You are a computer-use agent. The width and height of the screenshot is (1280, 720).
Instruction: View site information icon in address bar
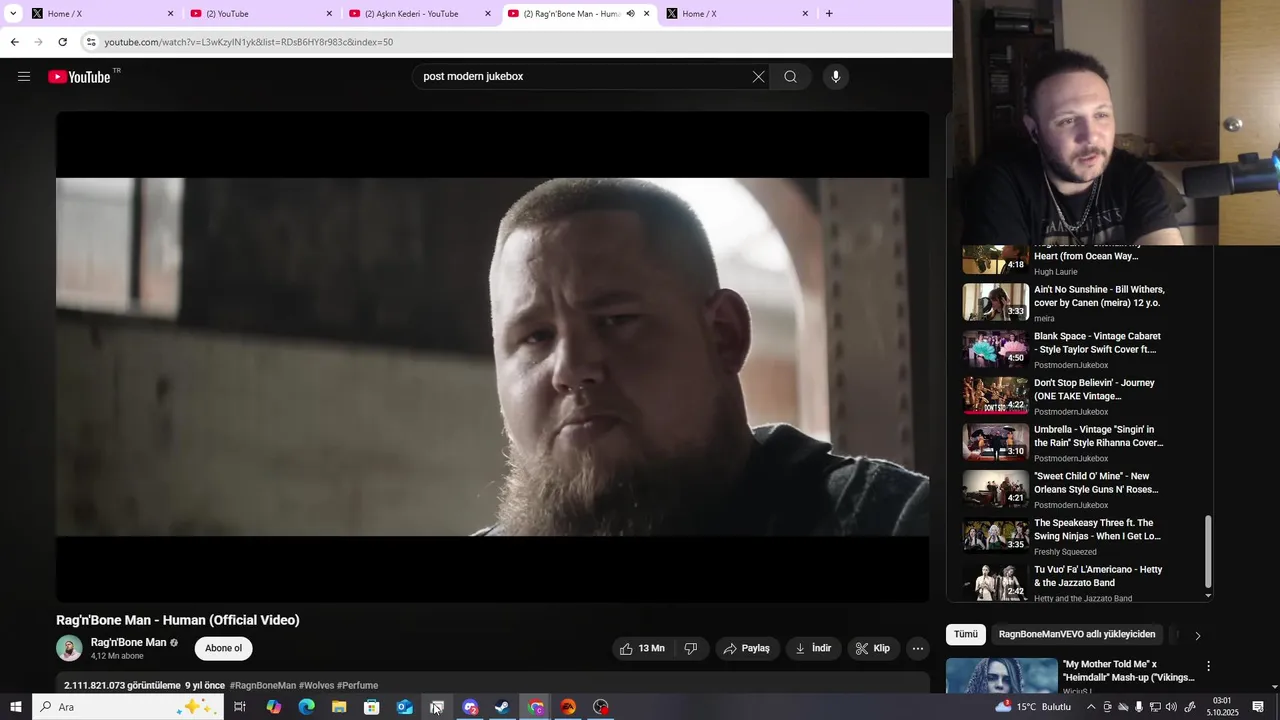(x=91, y=42)
